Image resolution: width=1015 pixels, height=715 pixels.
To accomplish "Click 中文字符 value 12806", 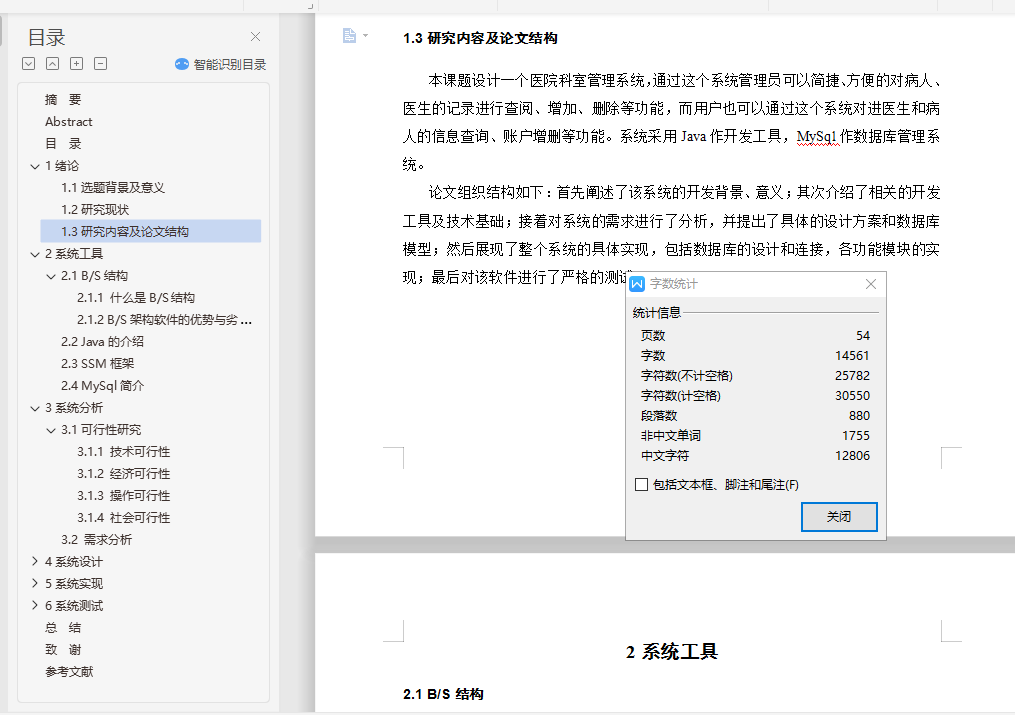I will tap(853, 456).
